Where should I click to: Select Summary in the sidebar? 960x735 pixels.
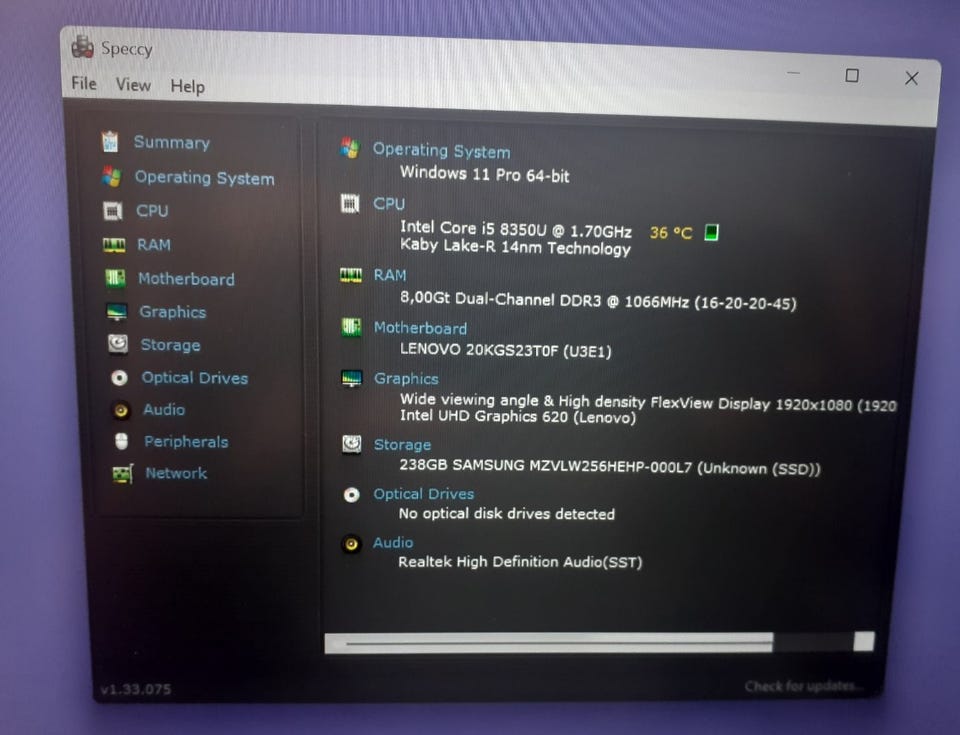[171, 143]
